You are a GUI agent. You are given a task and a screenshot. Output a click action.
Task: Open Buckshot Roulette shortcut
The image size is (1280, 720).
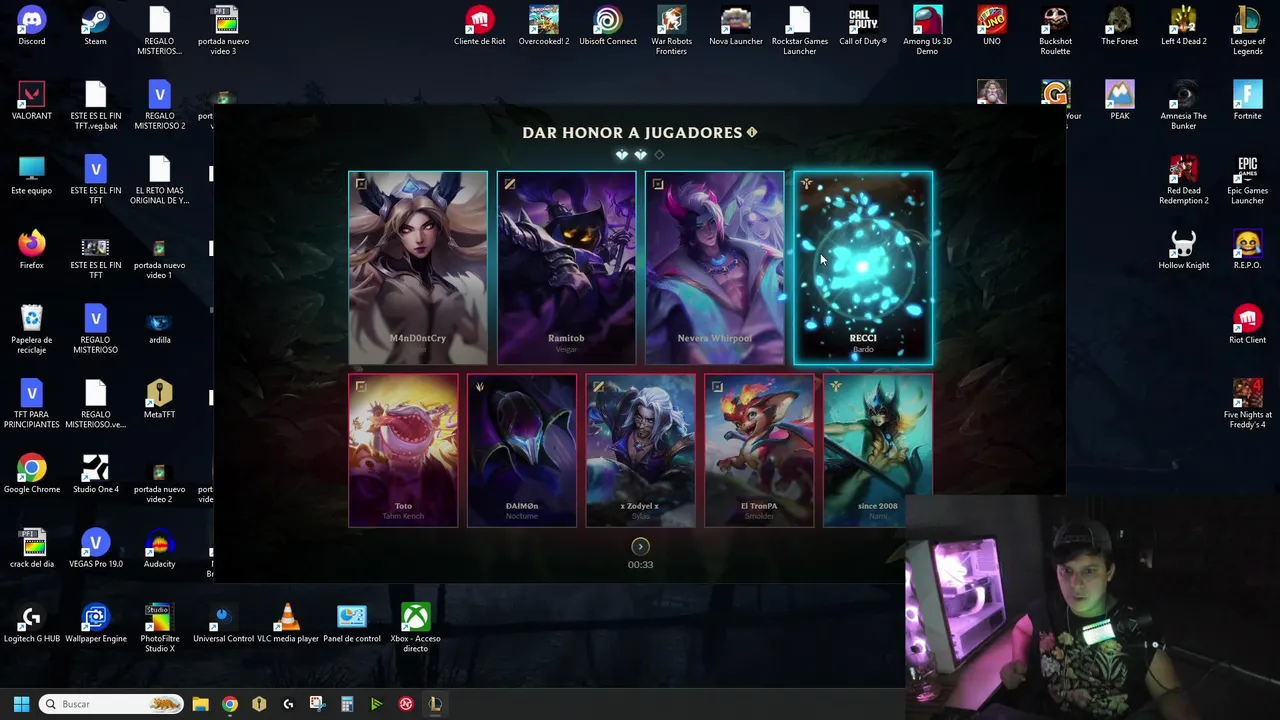pyautogui.click(x=1056, y=30)
